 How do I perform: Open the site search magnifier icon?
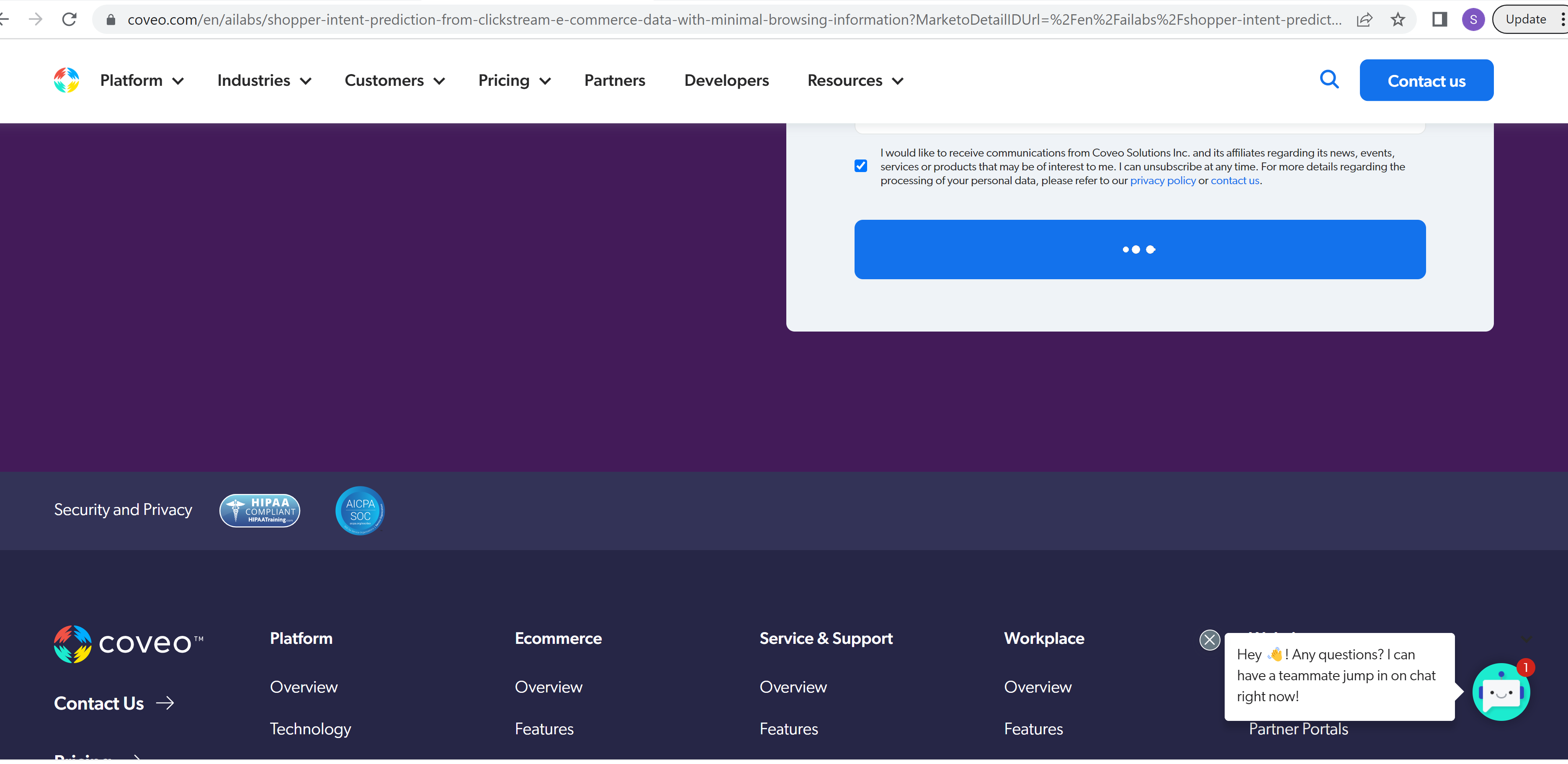pyautogui.click(x=1329, y=79)
